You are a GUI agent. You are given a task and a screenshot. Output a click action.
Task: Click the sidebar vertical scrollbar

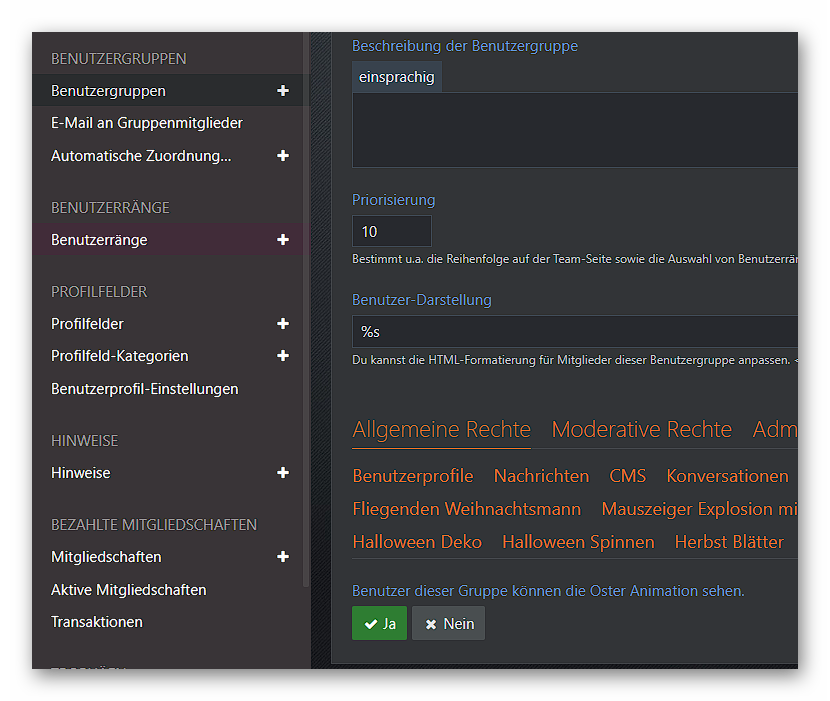point(307,300)
